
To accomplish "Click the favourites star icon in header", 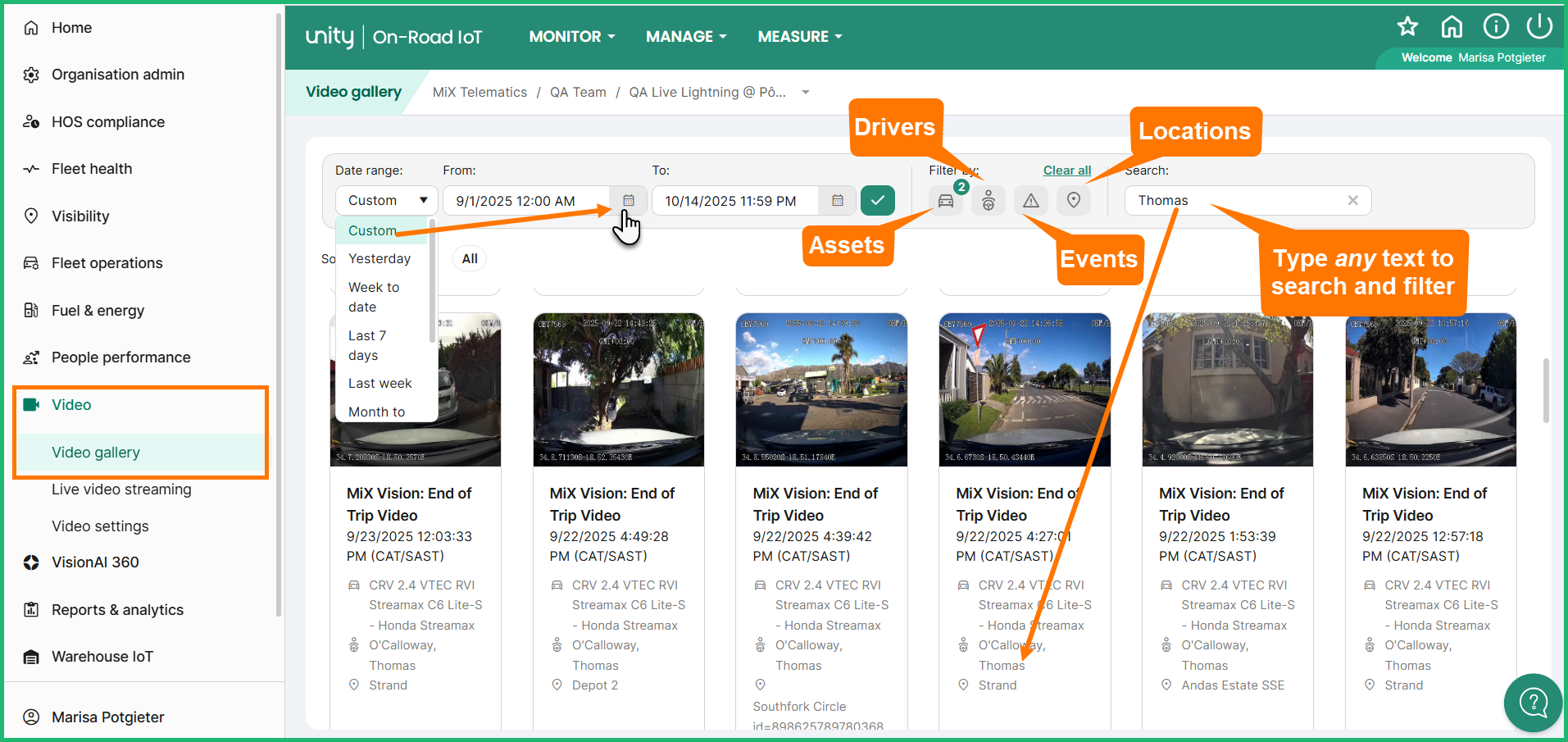I will click(1408, 27).
